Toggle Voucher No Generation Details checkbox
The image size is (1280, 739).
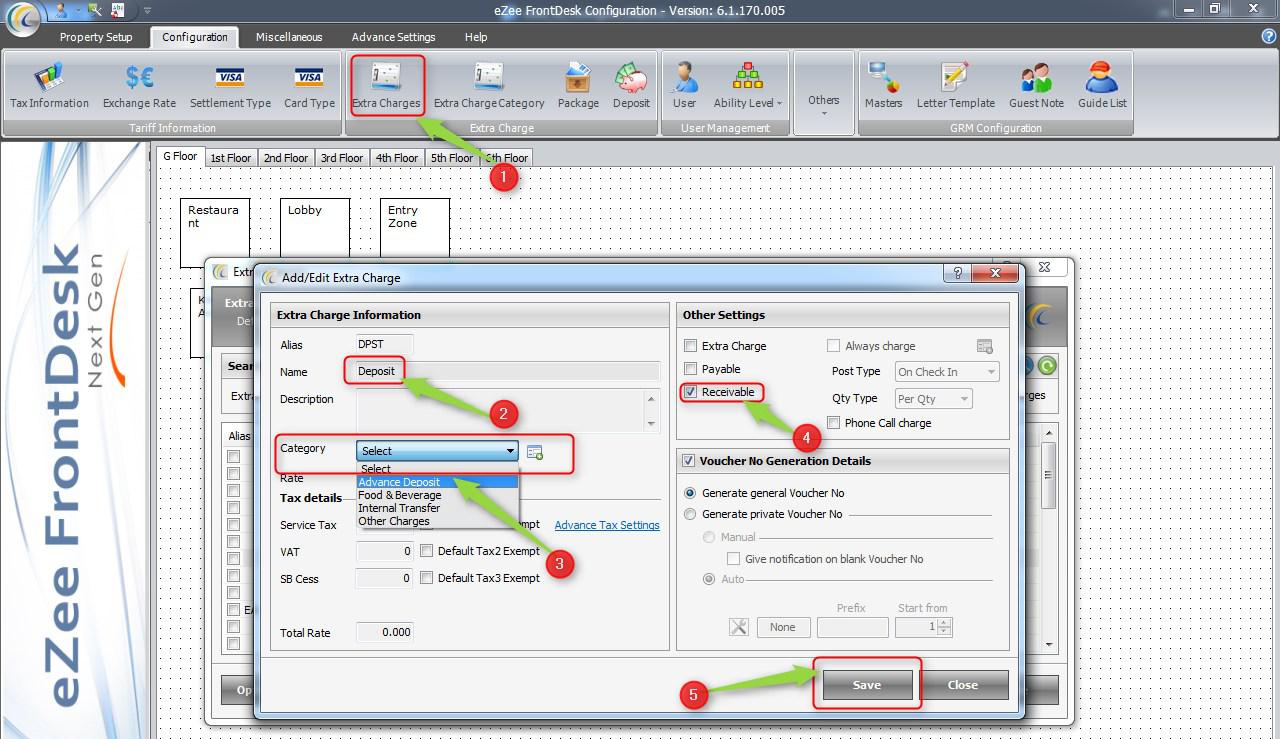click(x=688, y=461)
